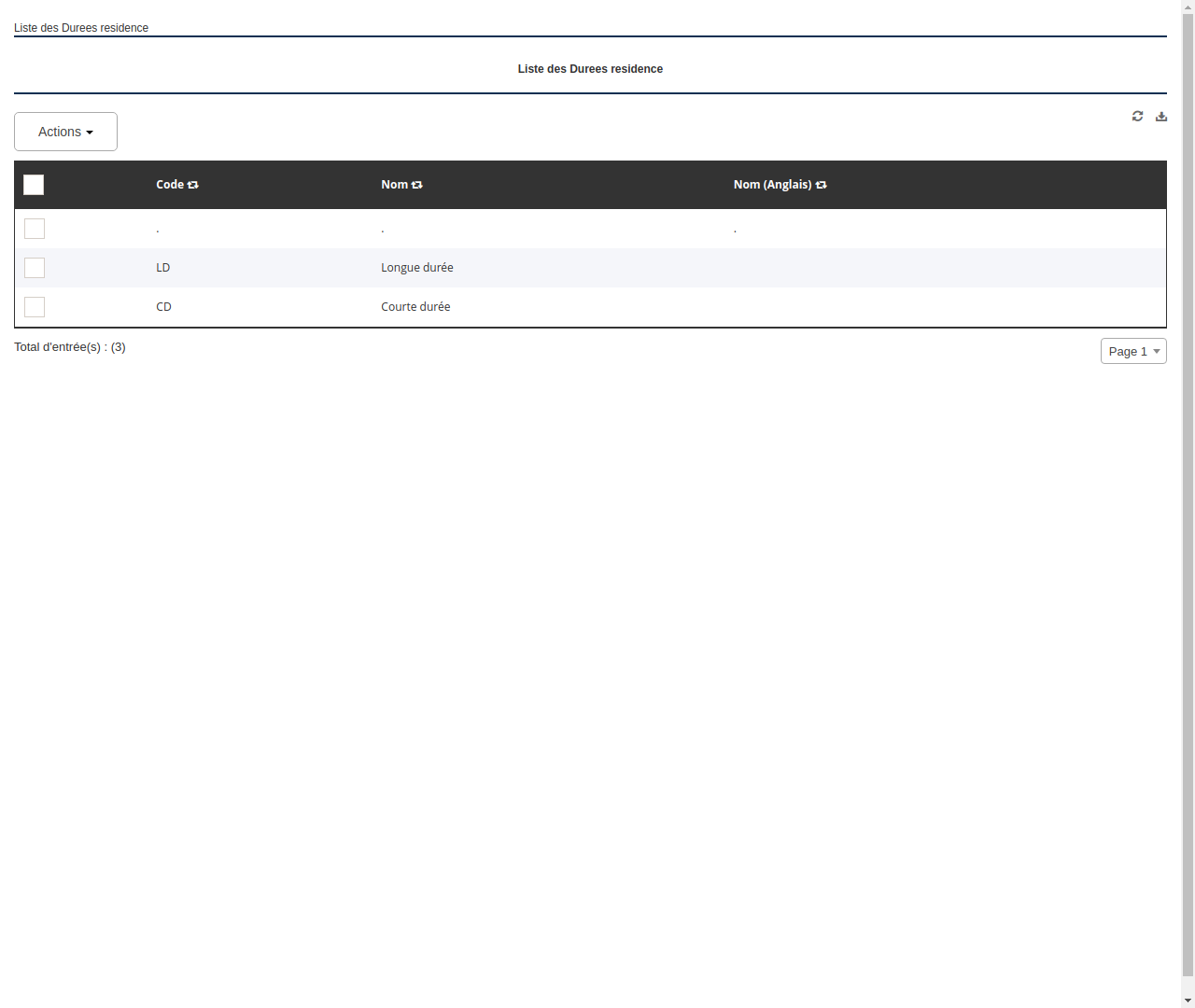Click the download icon at top right
The height and width of the screenshot is (1008, 1195).
pyautogui.click(x=1161, y=116)
